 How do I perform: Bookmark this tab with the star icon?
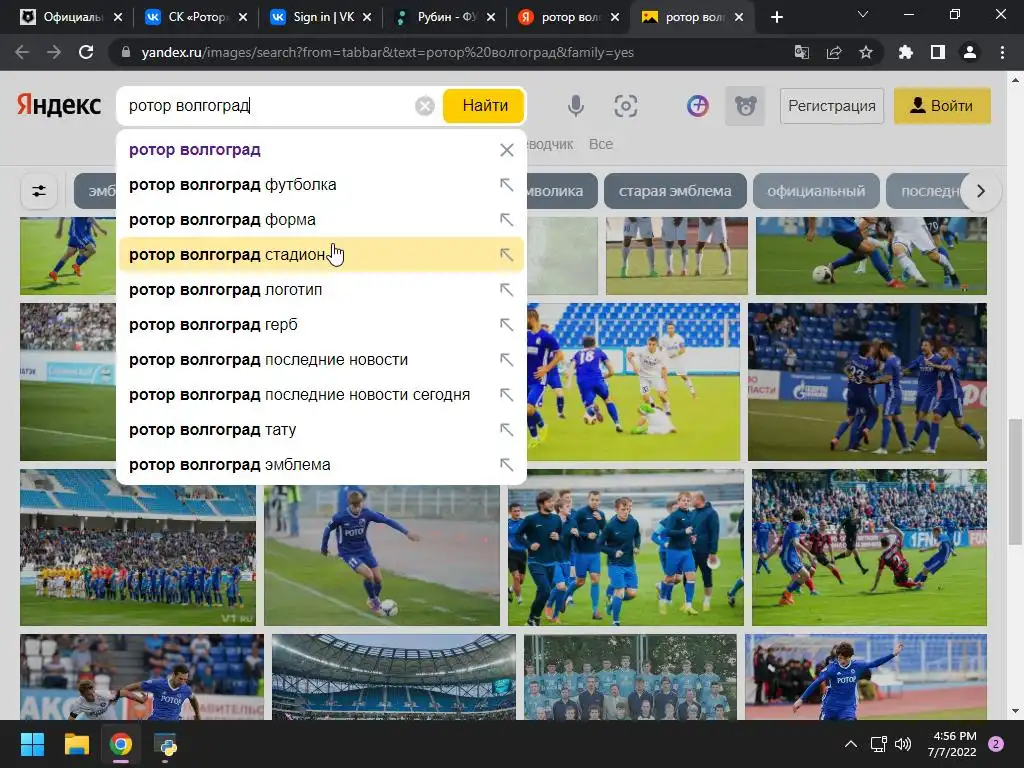tap(865, 52)
